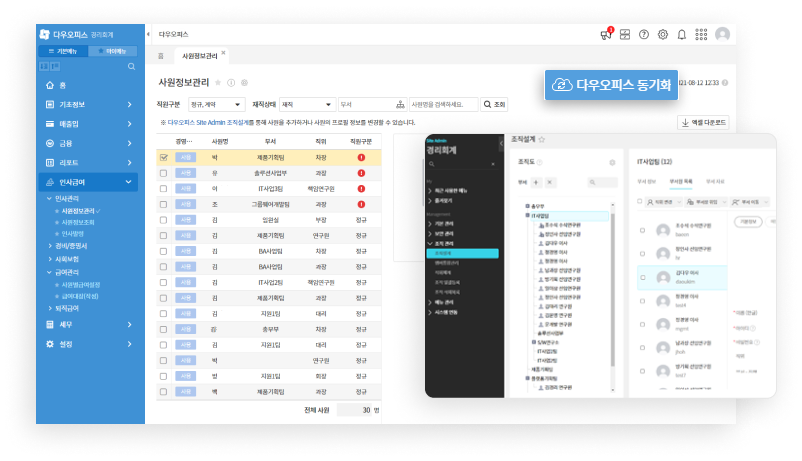802x461 pixels.
Task: Click the red warning icon in first row
Action: 361,158
